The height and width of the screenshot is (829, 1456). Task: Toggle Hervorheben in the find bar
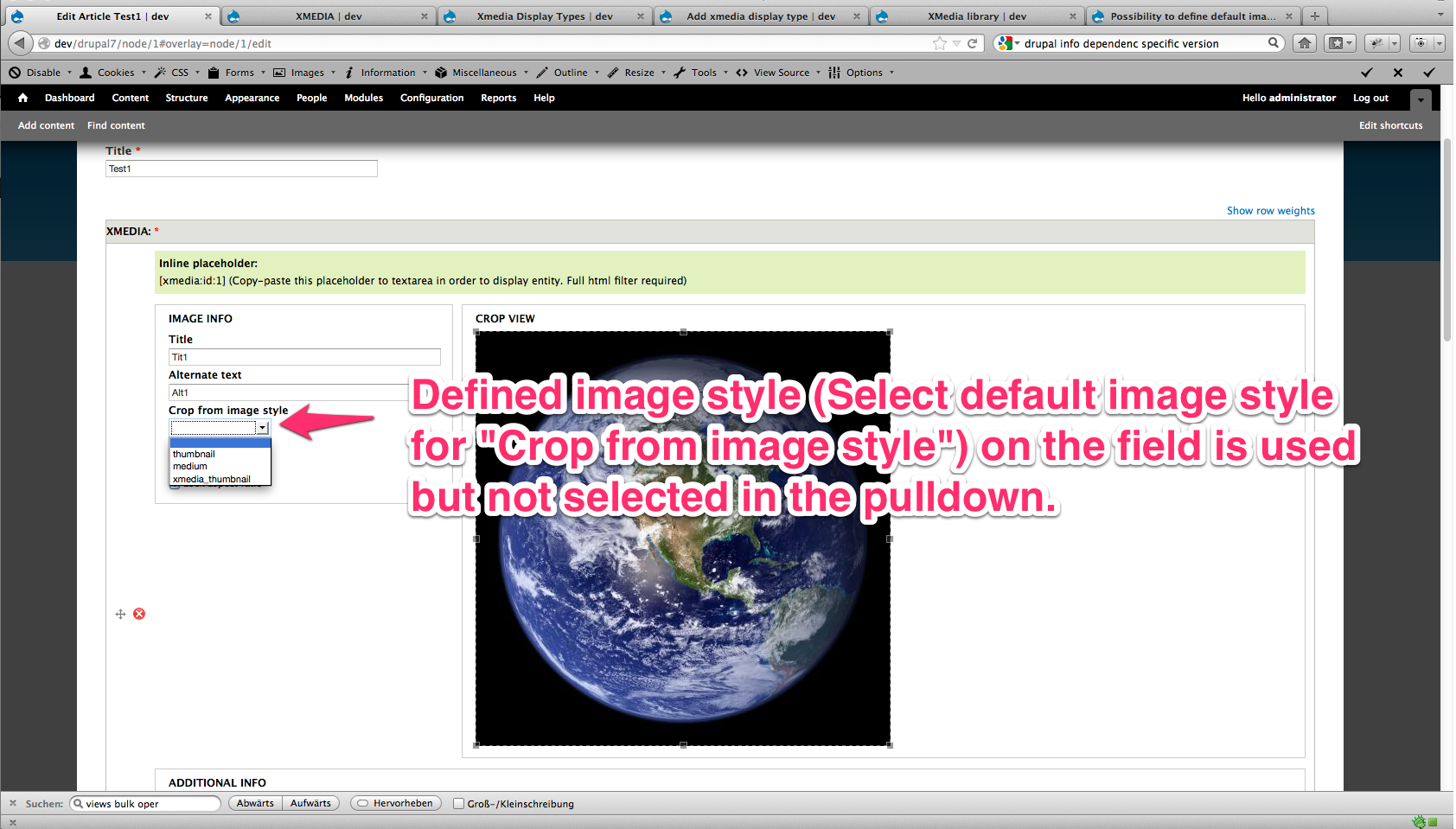[395, 803]
